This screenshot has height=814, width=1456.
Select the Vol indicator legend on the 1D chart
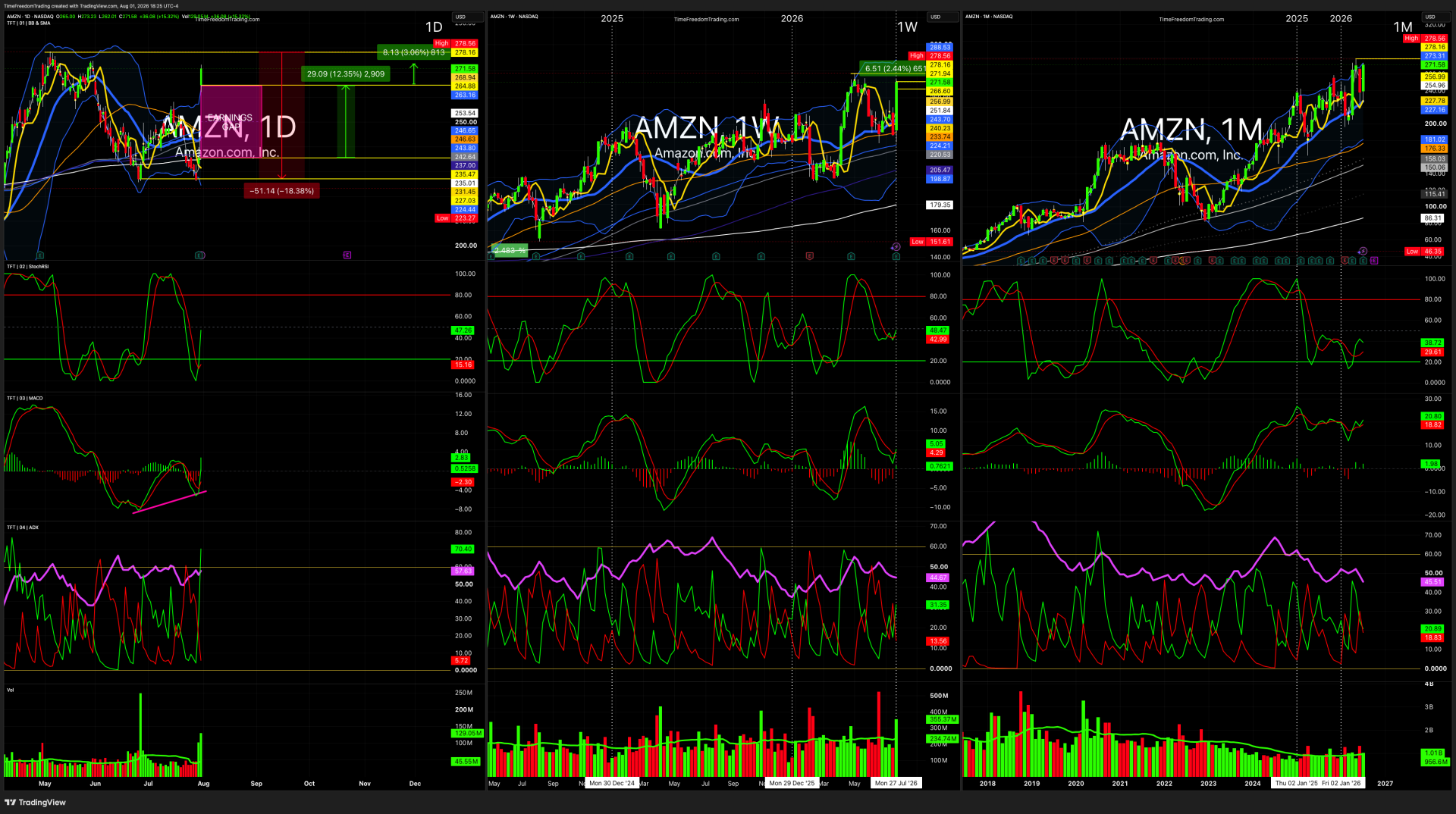(x=11, y=690)
